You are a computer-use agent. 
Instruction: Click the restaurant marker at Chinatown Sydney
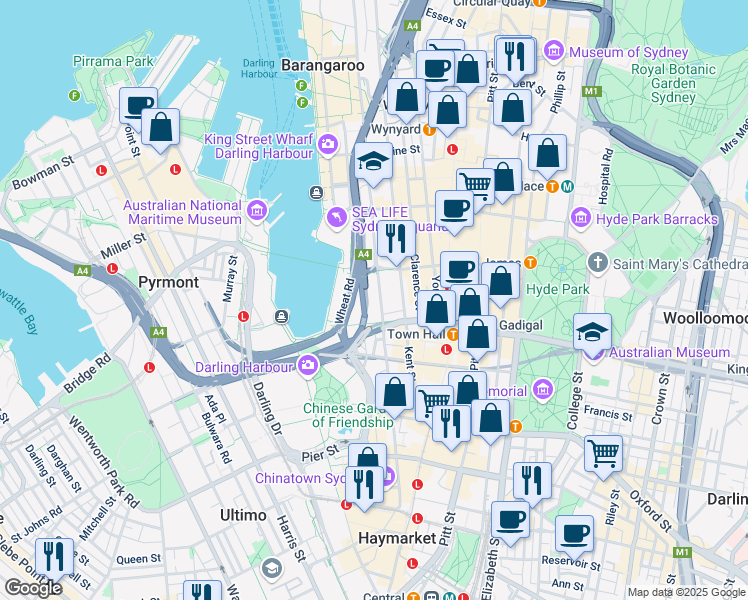pos(364,486)
